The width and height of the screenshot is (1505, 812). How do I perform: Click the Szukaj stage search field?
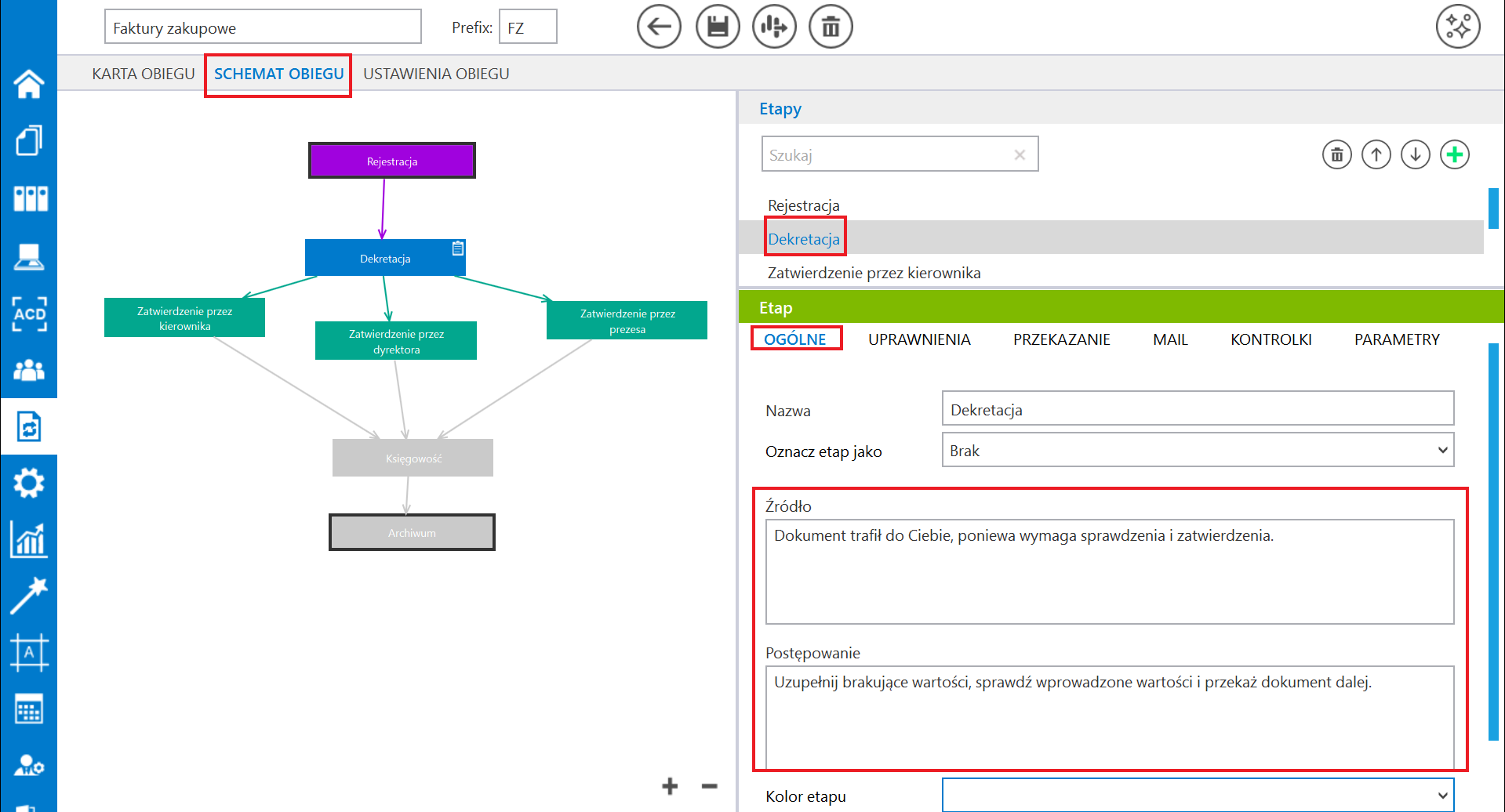(900, 154)
